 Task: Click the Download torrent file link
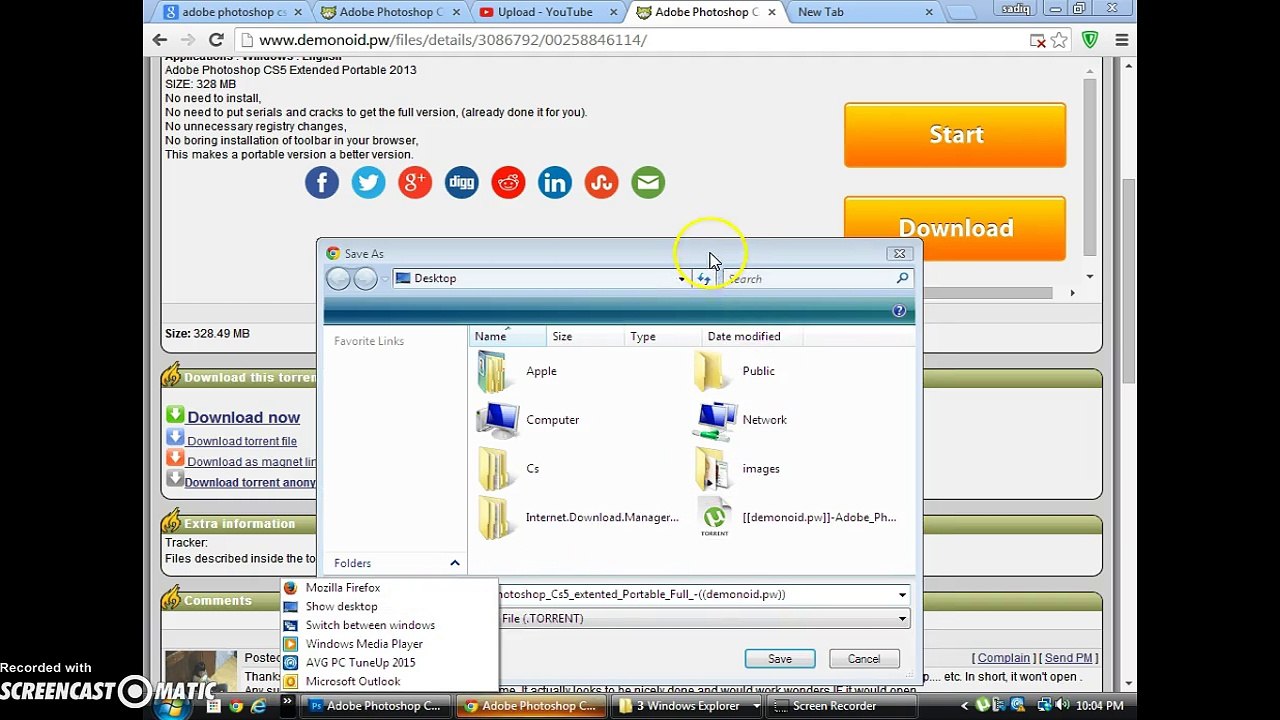point(242,441)
